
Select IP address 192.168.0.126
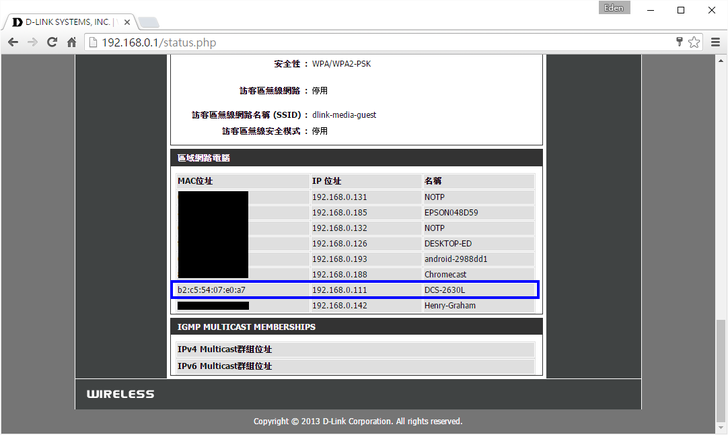(339, 243)
